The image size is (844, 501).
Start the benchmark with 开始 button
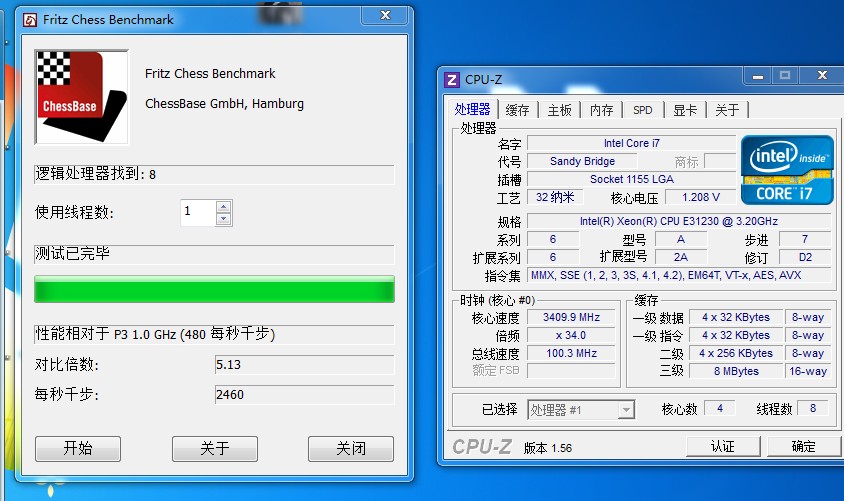(x=78, y=448)
